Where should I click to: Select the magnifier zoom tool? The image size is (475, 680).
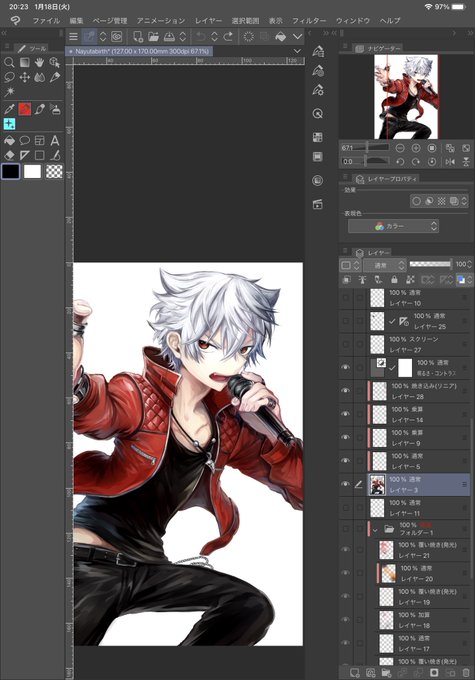point(9,63)
